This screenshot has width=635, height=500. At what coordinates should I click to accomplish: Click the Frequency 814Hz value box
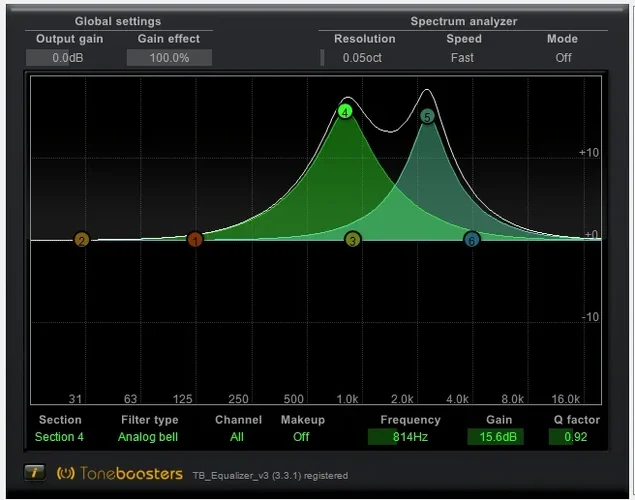tap(409, 437)
